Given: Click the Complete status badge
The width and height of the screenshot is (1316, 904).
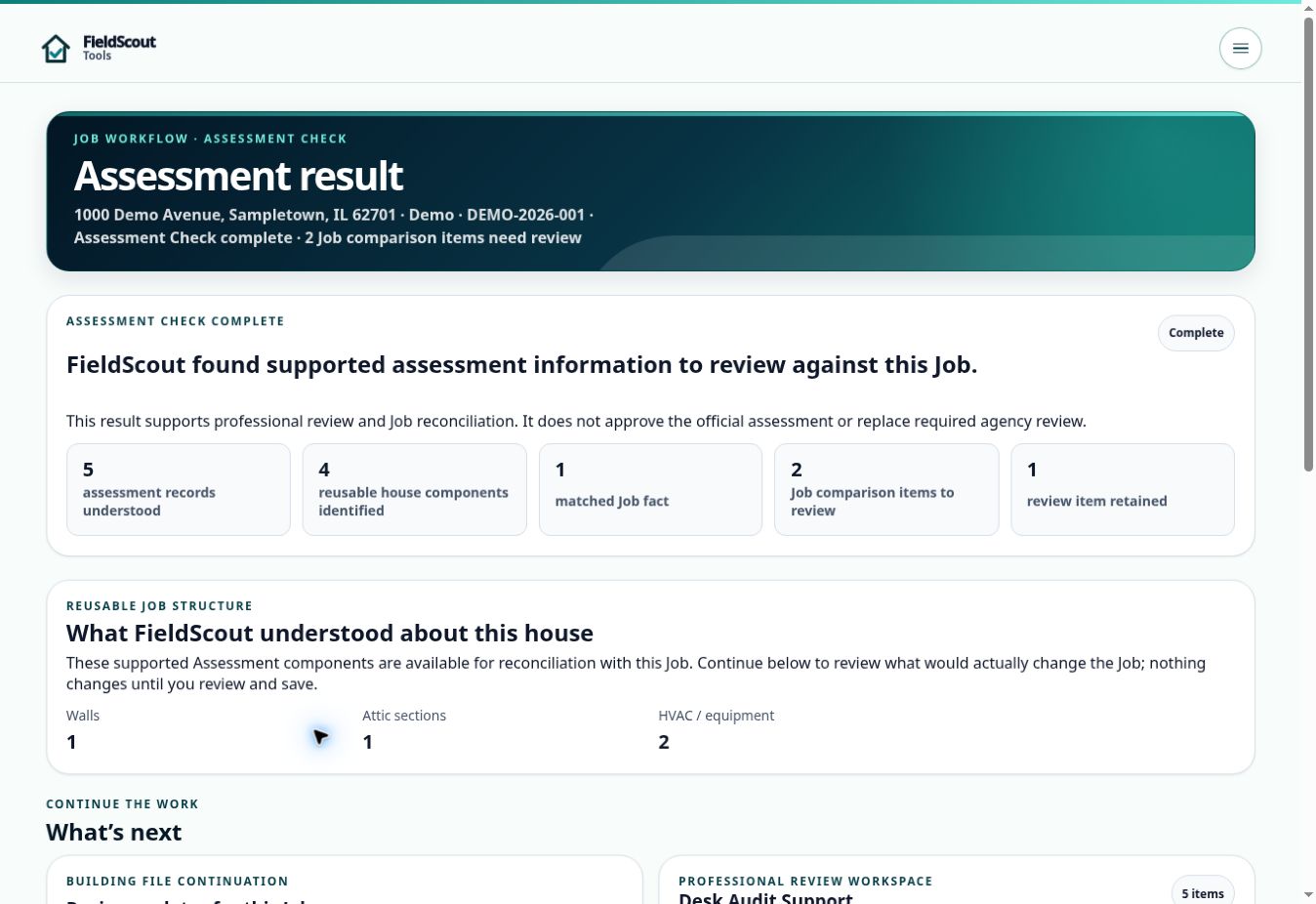Looking at the screenshot, I should pos(1196,333).
